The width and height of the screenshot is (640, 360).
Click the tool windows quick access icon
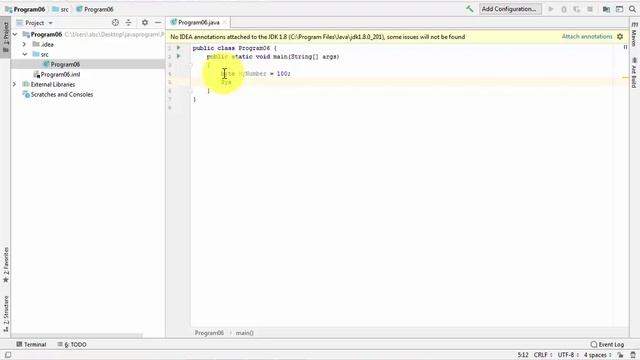click(x=8, y=355)
